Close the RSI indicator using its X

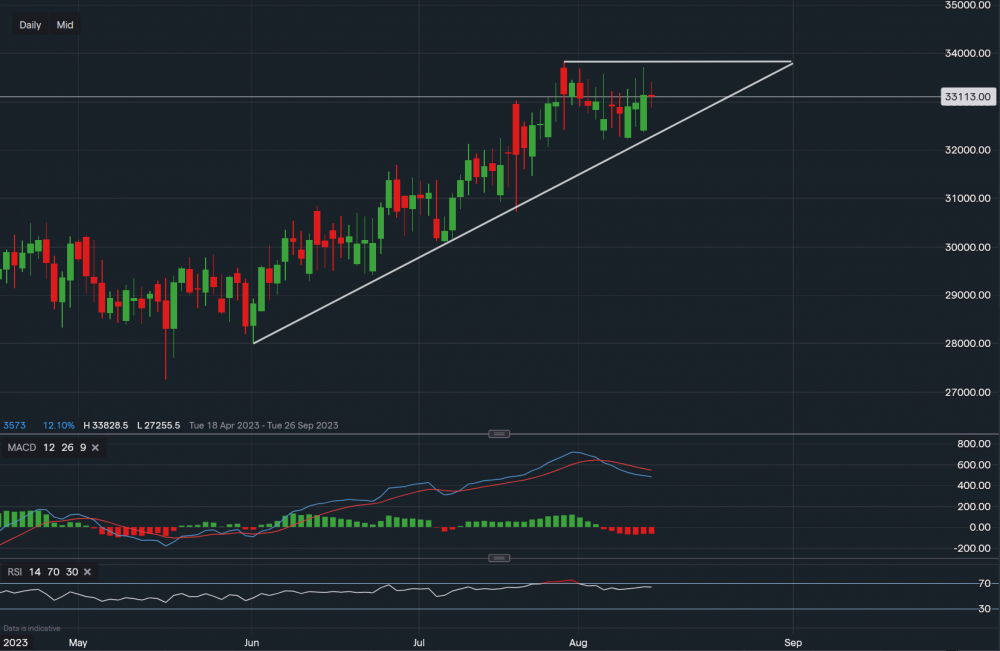point(87,571)
